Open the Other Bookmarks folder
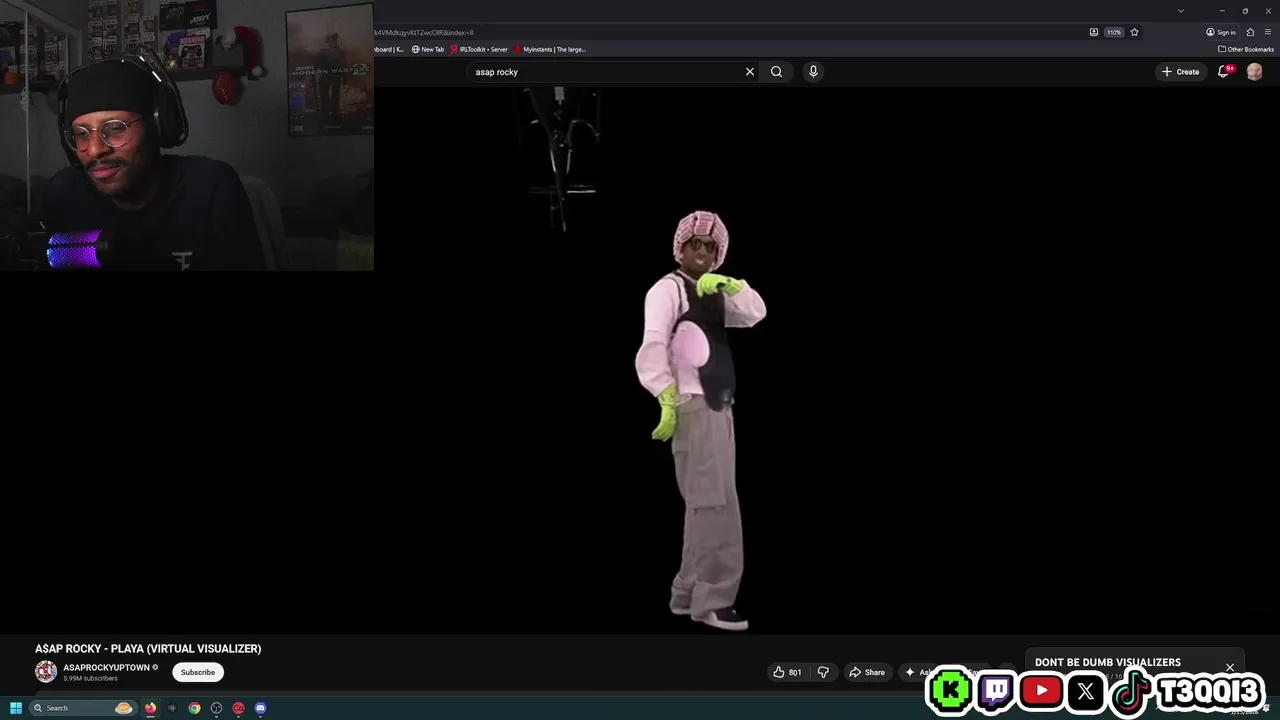Screen dimensions: 1280x720 1246,49
